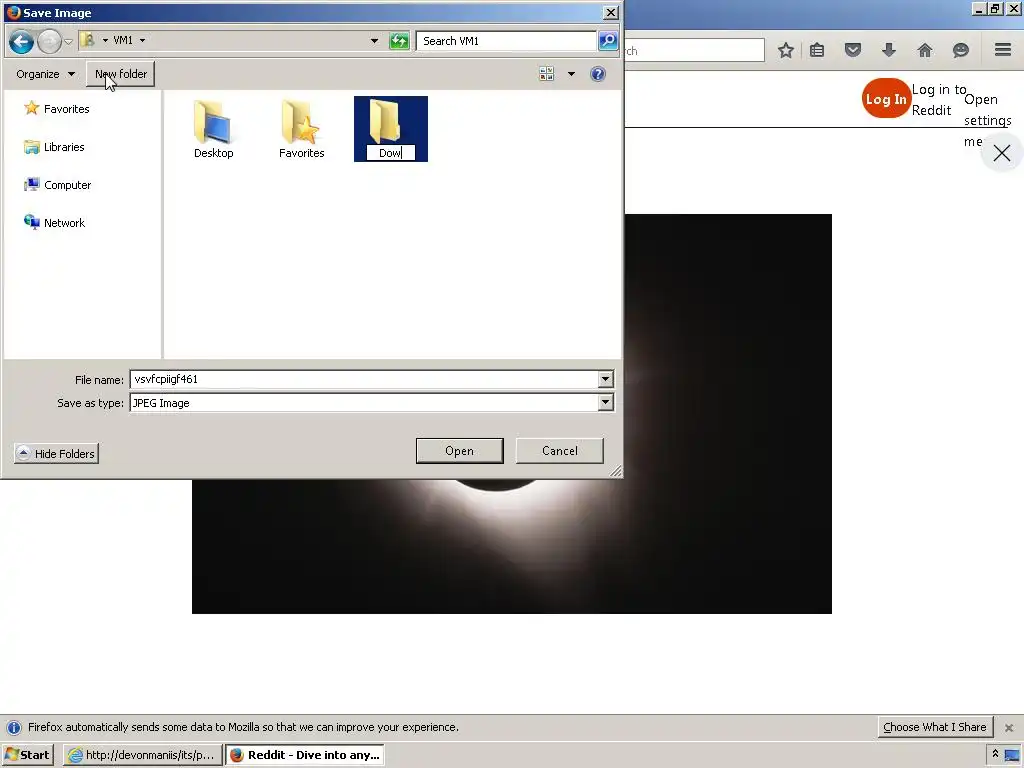
Task: Select the Favorites folder with star
Action: [x=301, y=129]
